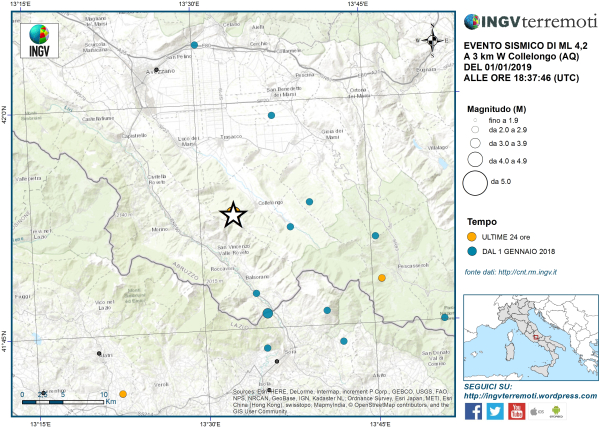Click the orange dot near Pescasseroli

click(x=382, y=278)
